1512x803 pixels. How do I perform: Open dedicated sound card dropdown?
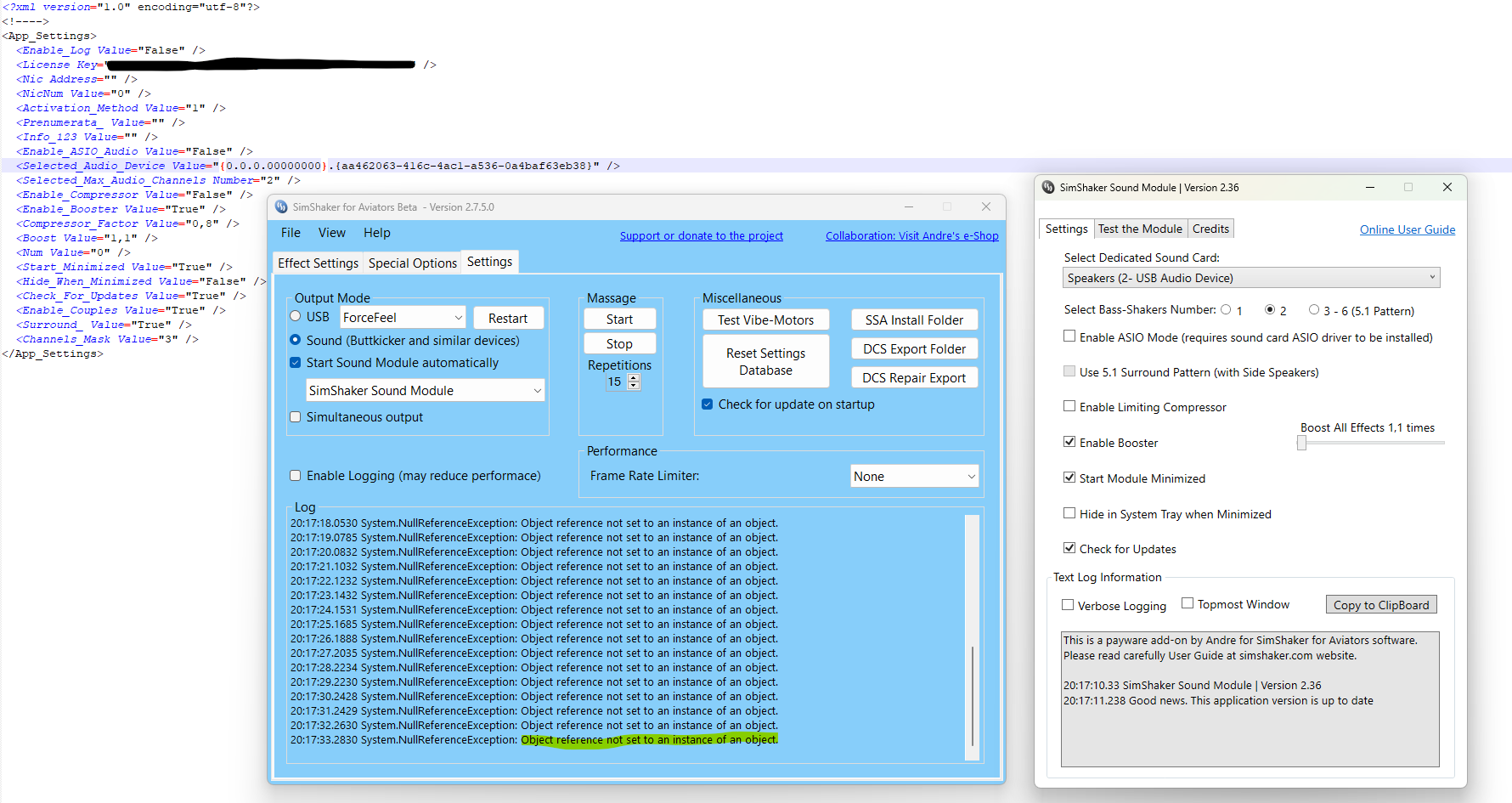(x=1250, y=278)
